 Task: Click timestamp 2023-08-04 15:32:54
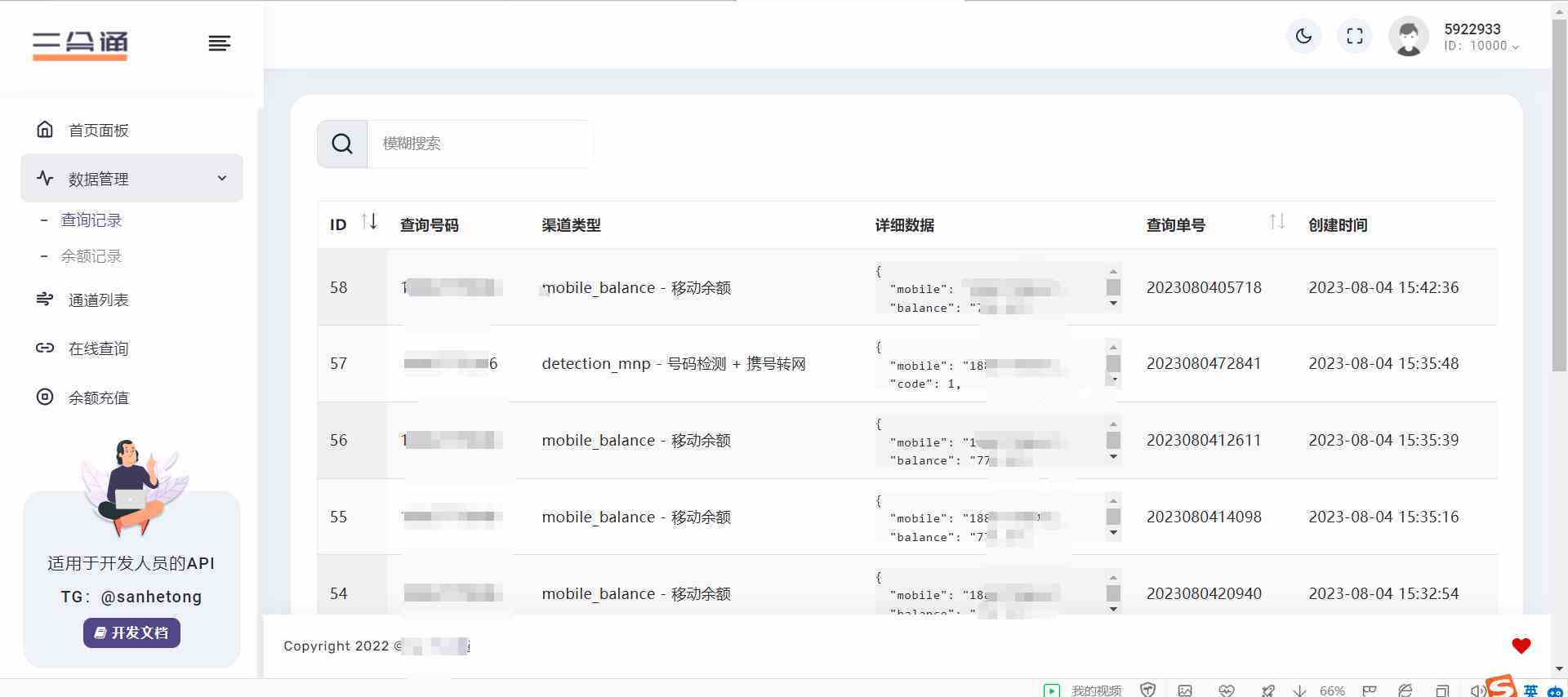pos(1383,593)
